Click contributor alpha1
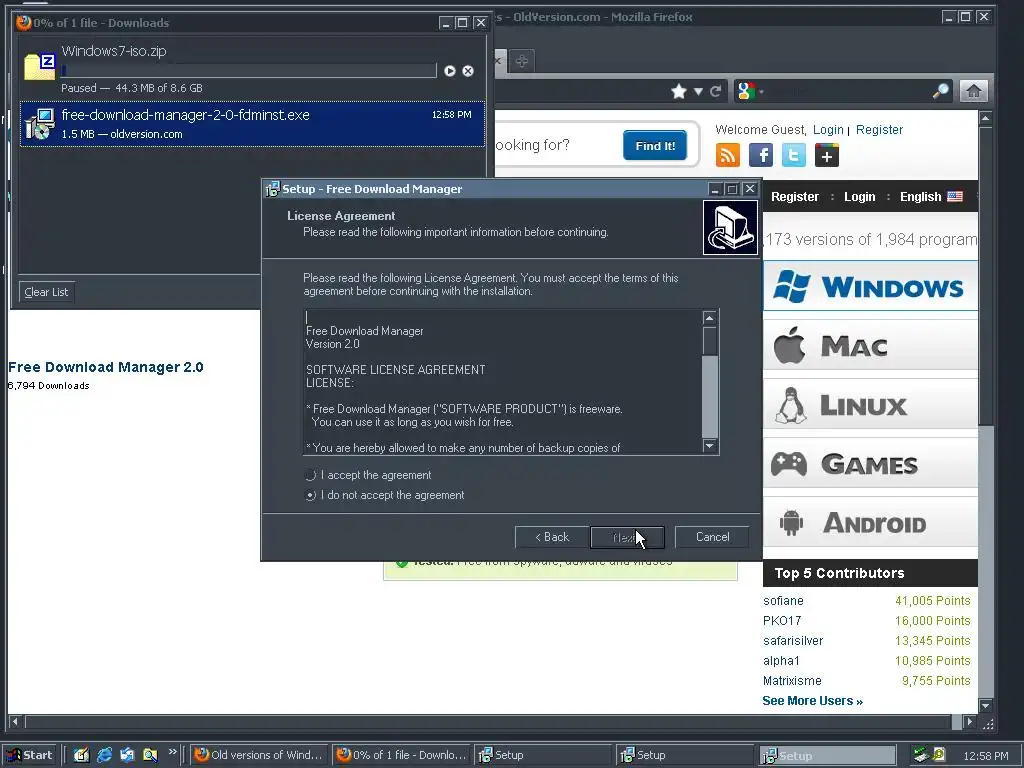The image size is (1024, 768). [781, 661]
